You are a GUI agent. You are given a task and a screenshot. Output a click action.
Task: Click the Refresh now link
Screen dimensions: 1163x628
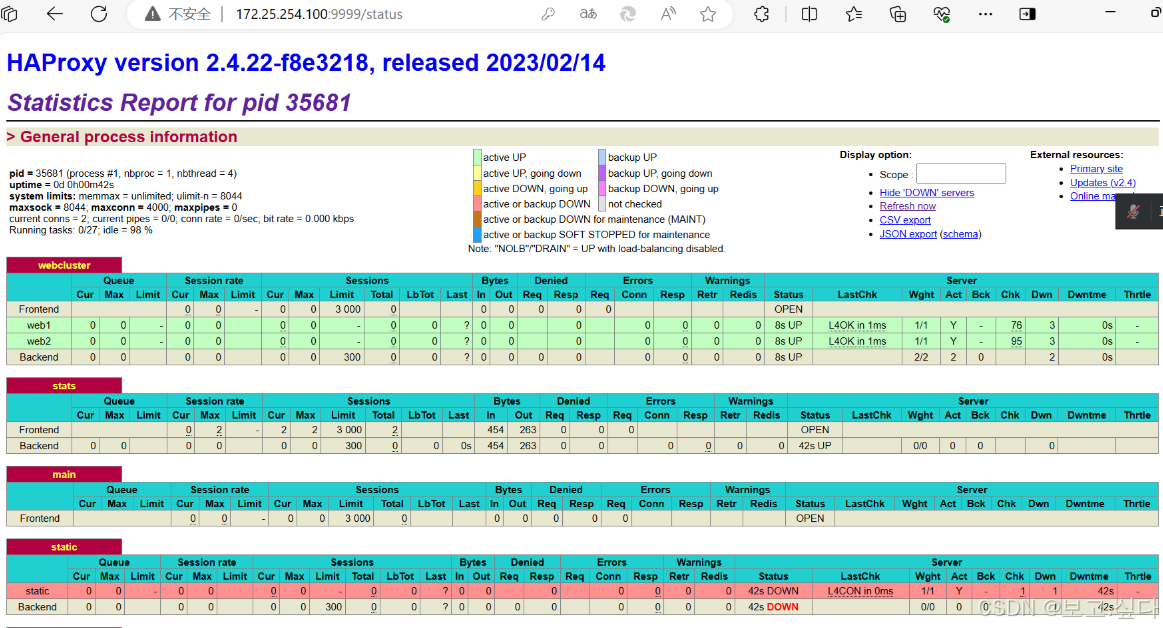click(x=907, y=206)
